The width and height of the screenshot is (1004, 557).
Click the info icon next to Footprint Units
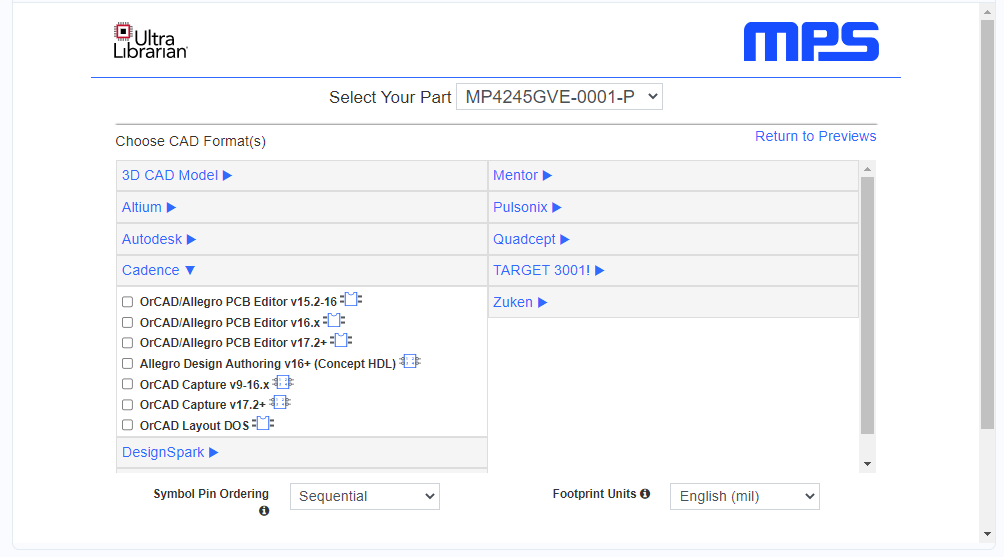pos(645,494)
